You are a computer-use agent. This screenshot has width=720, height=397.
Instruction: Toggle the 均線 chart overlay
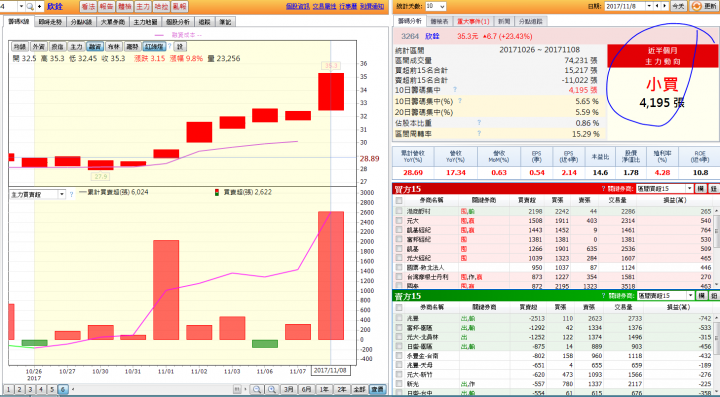pyautogui.click(x=20, y=47)
